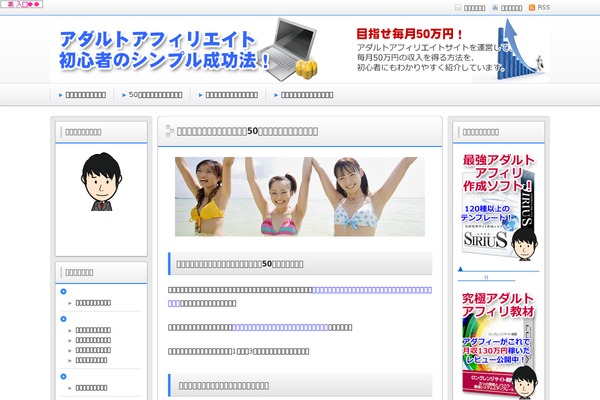Click the beach photo in the article
The height and width of the screenshot is (400, 600).
[300, 196]
